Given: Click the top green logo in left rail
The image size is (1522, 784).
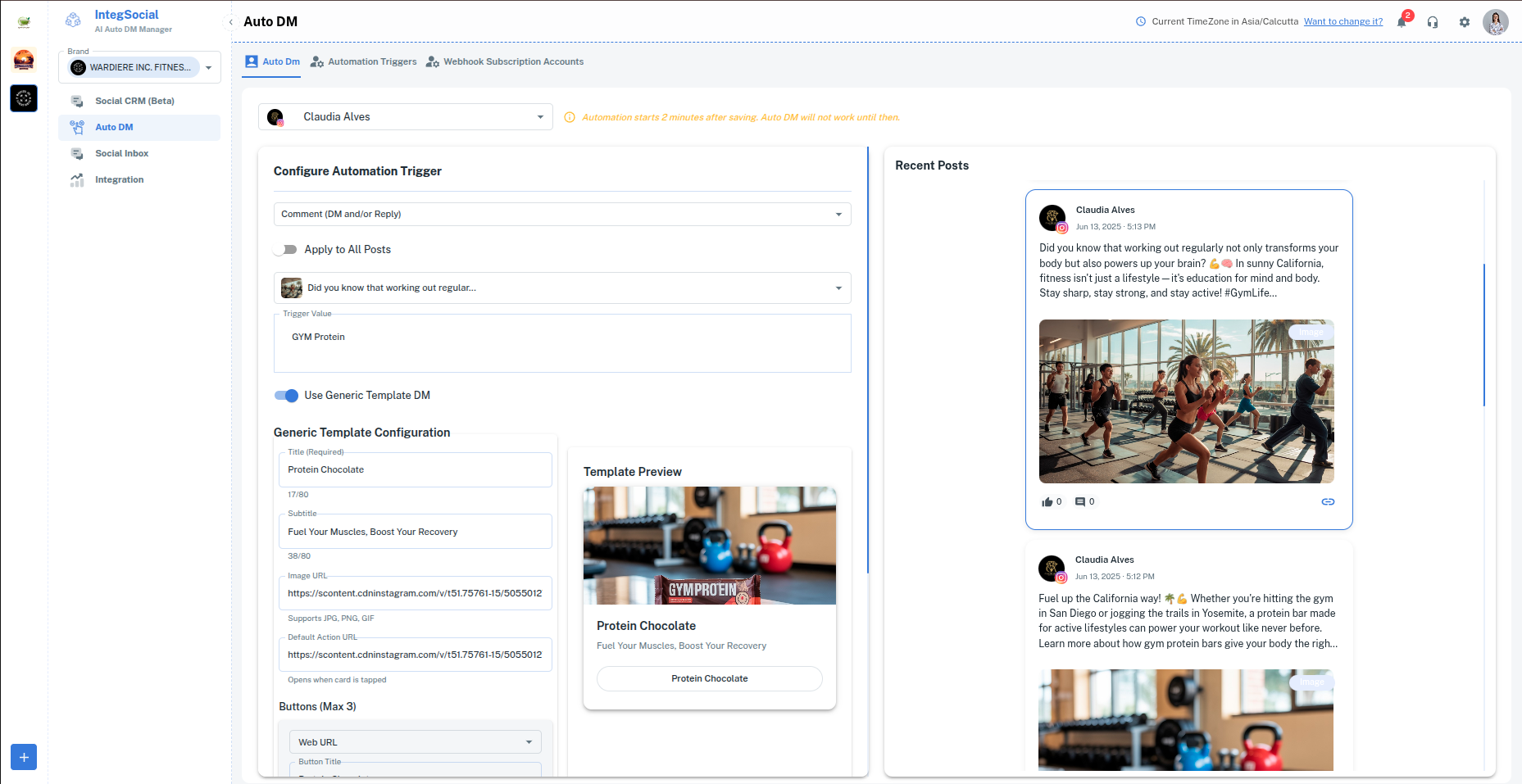Looking at the screenshot, I should click(24, 22).
